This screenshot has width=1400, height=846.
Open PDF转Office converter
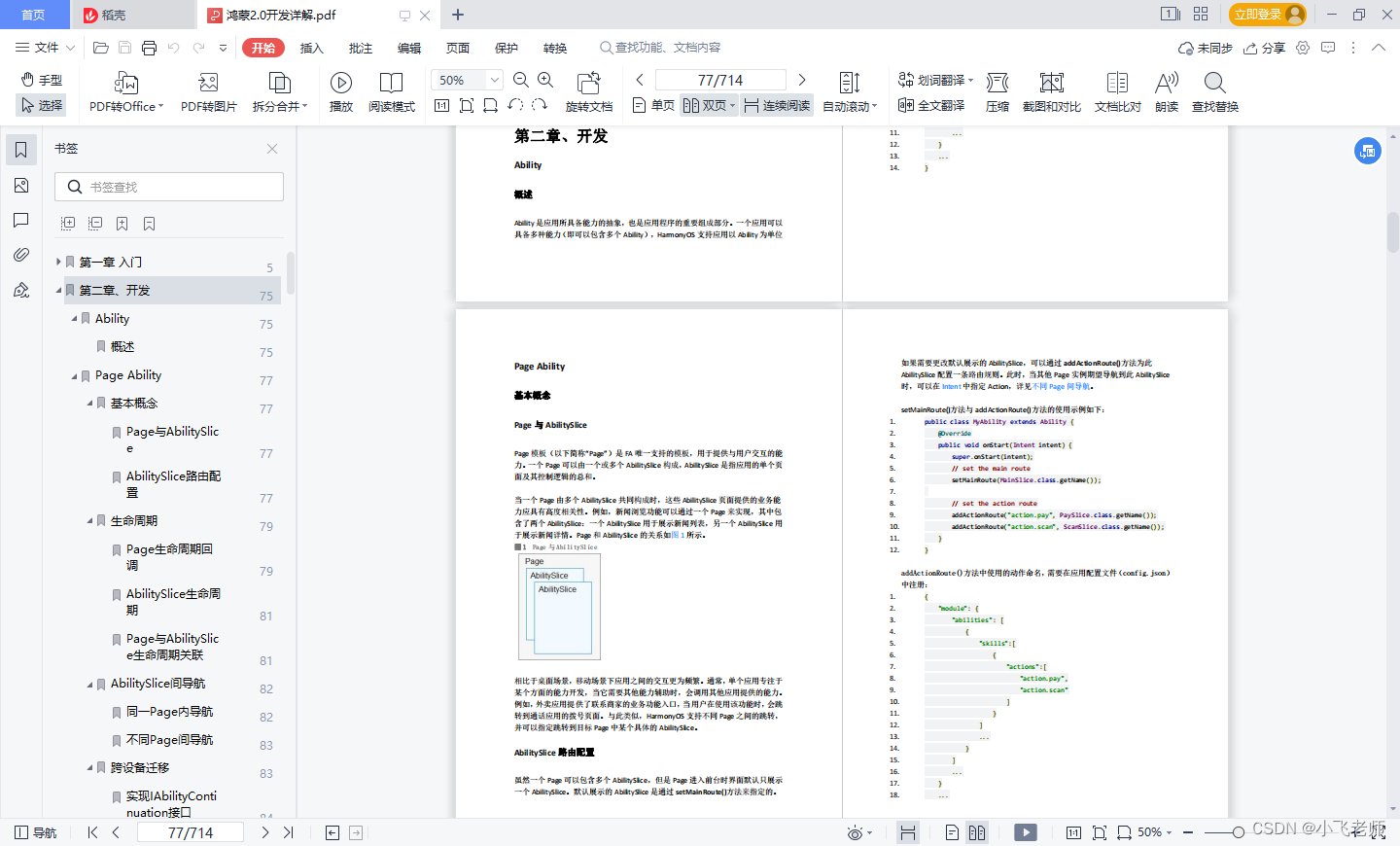coord(126,93)
